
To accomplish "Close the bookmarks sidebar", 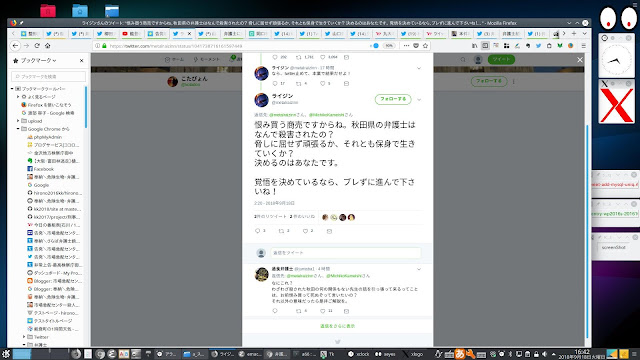I will 82,60.
